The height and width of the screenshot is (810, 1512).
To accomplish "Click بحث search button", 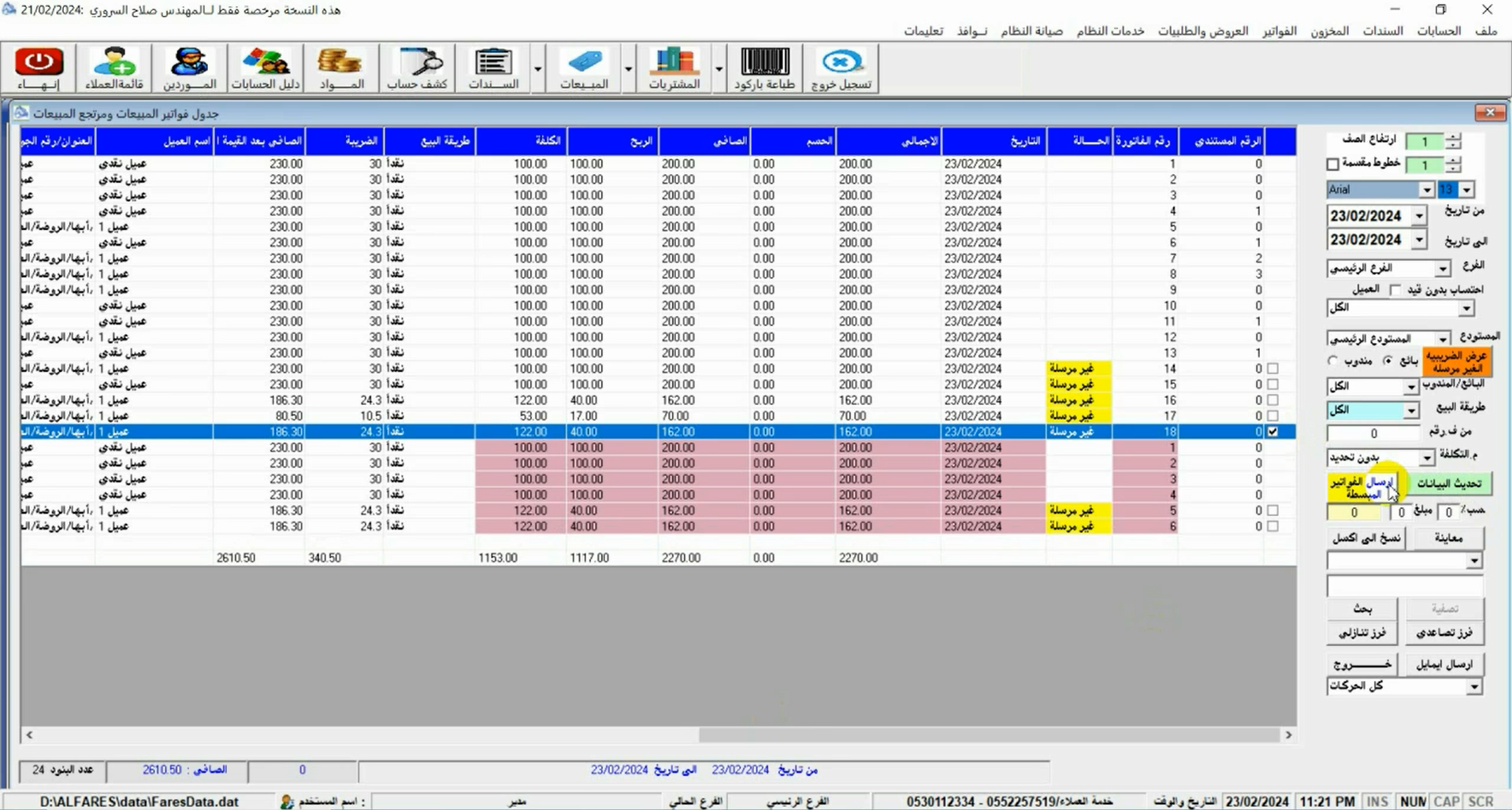I will (x=1362, y=608).
